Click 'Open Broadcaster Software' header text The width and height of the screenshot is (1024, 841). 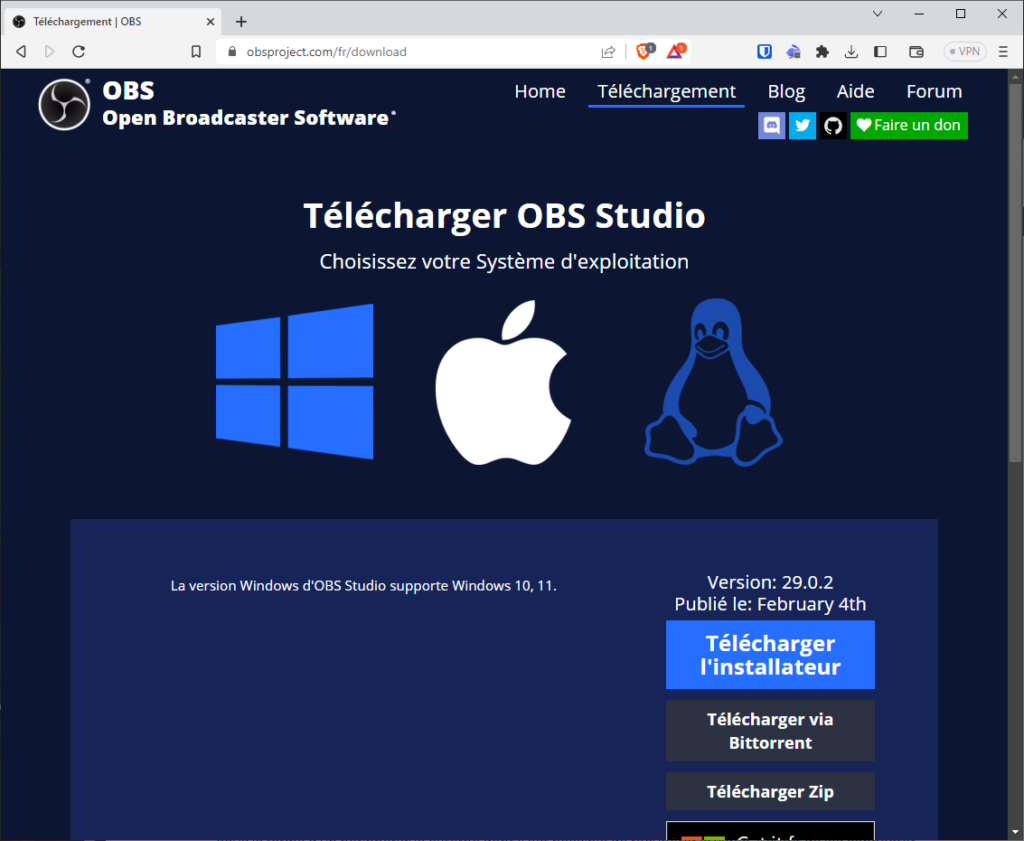[x=249, y=118]
